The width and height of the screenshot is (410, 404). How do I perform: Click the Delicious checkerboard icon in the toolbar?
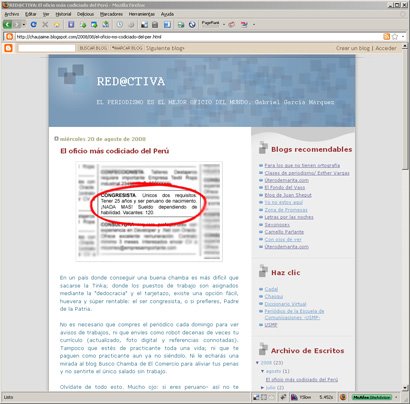click(144, 24)
